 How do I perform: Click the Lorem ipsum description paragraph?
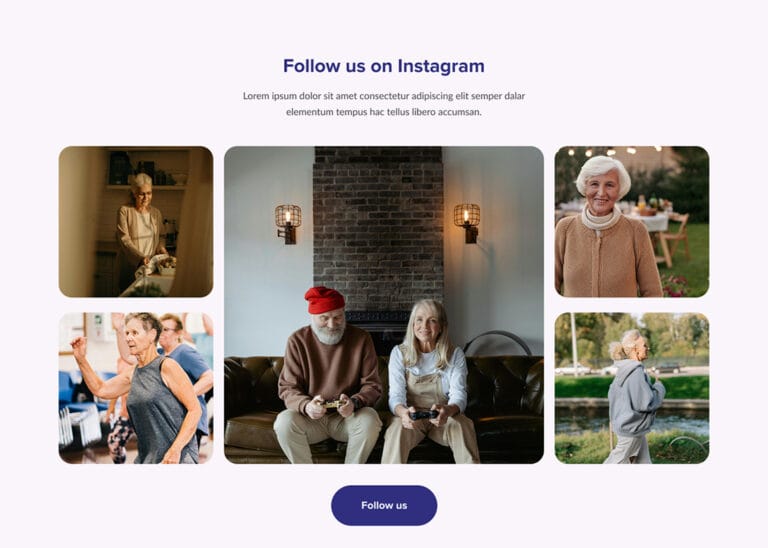click(x=384, y=104)
